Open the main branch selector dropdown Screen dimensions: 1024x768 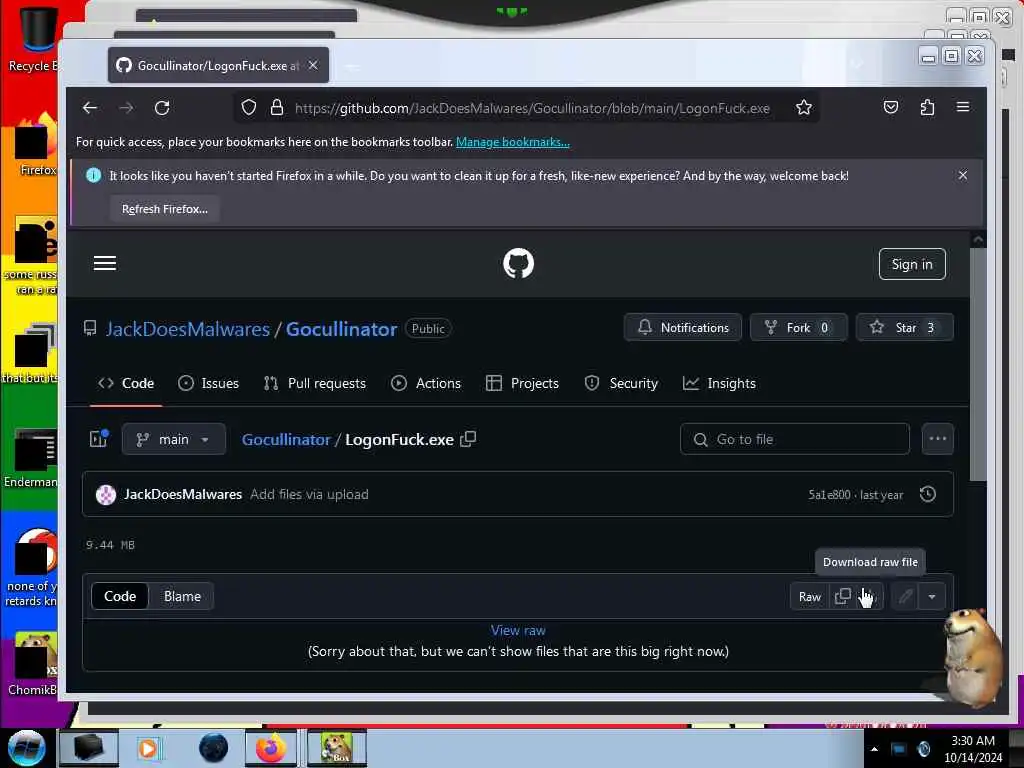[174, 440]
